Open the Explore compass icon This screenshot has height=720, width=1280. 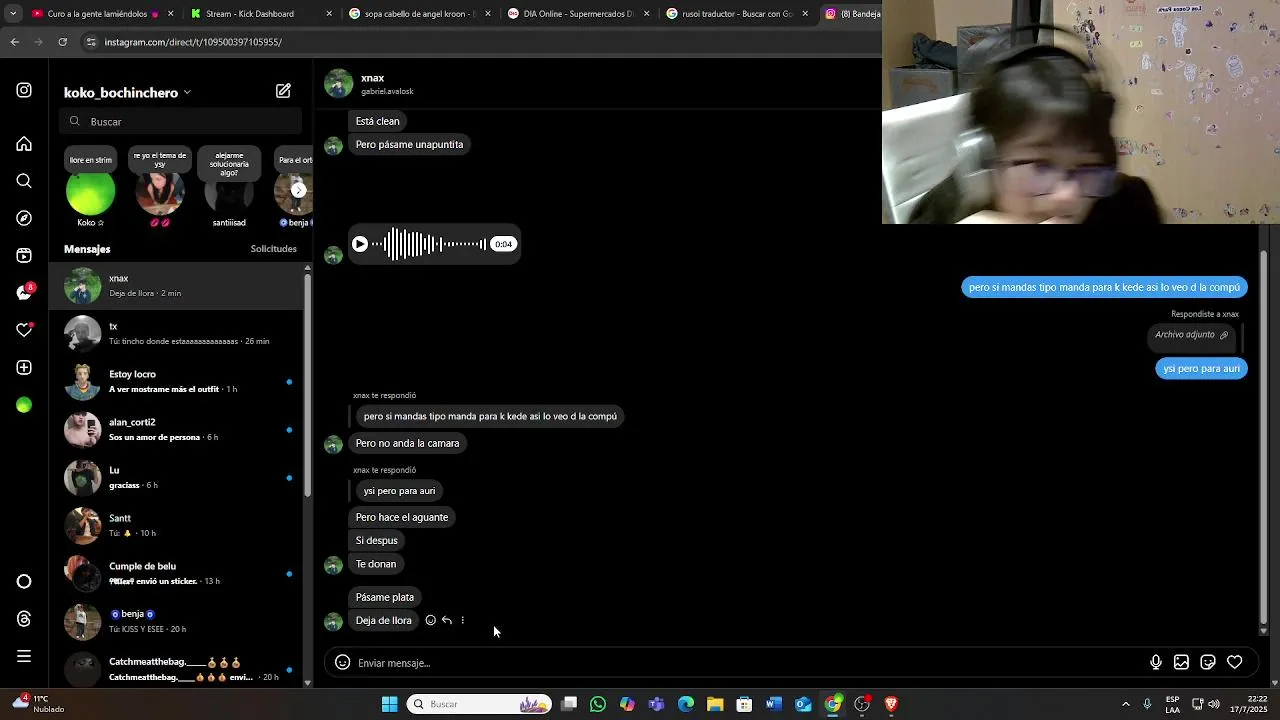pos(24,218)
